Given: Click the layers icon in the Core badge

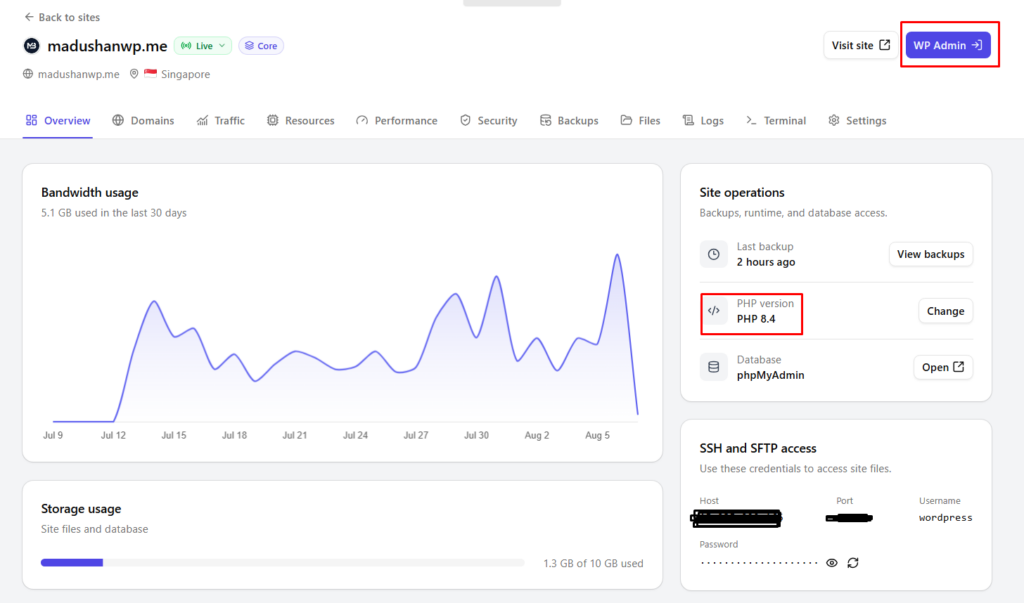Looking at the screenshot, I should point(249,46).
